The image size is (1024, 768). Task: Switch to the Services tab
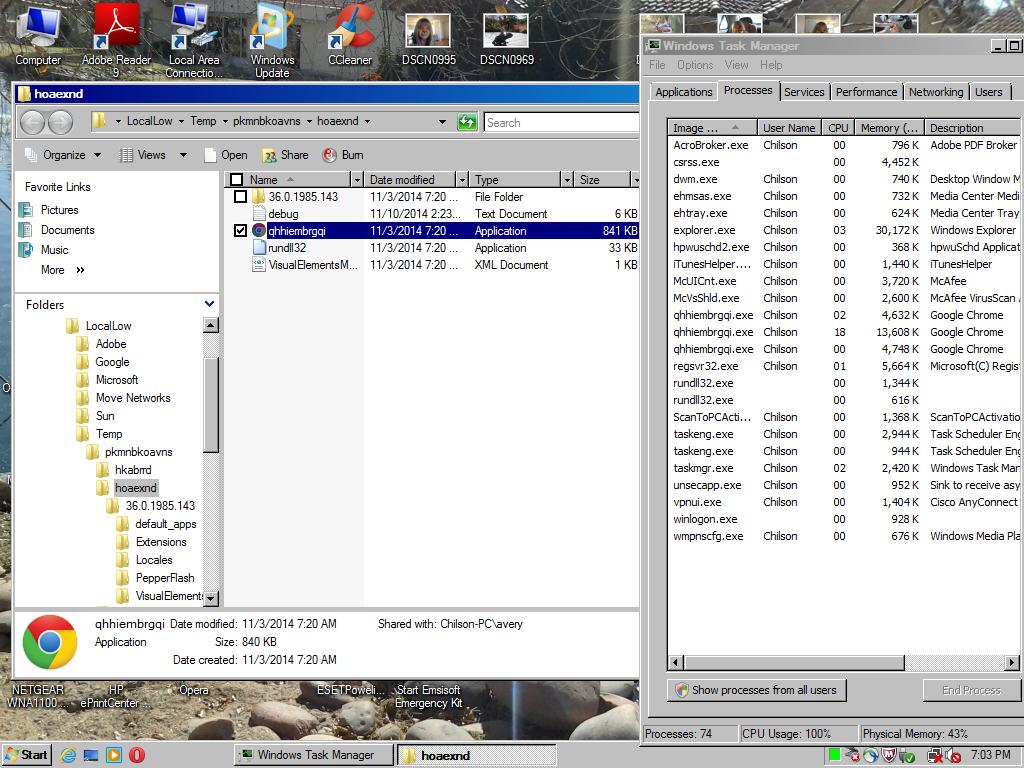tap(804, 92)
